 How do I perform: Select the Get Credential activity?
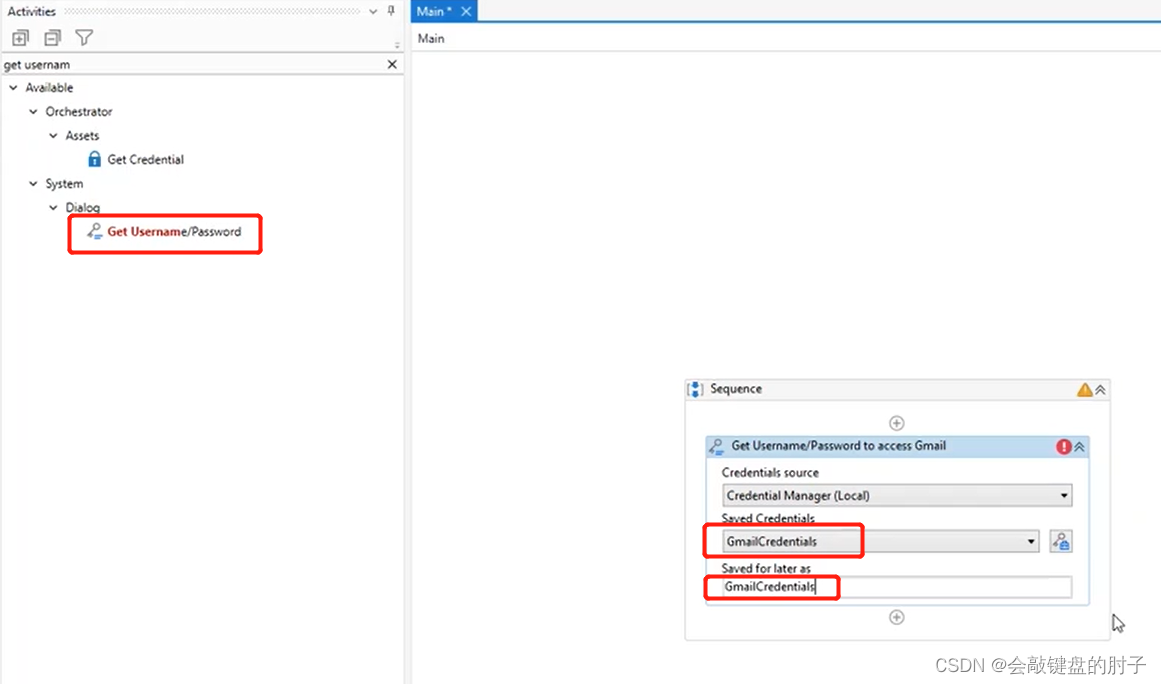point(145,159)
